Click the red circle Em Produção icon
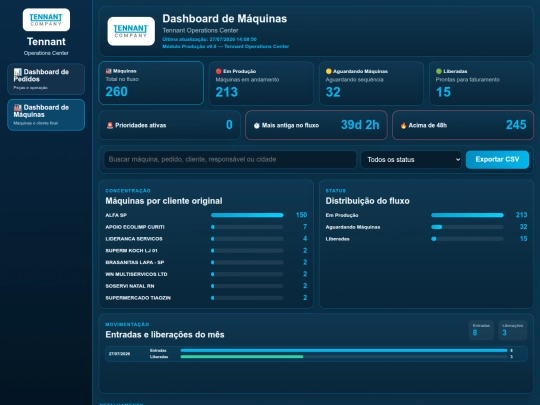Image resolution: width=540 pixels, height=405 pixels. (x=218, y=71)
